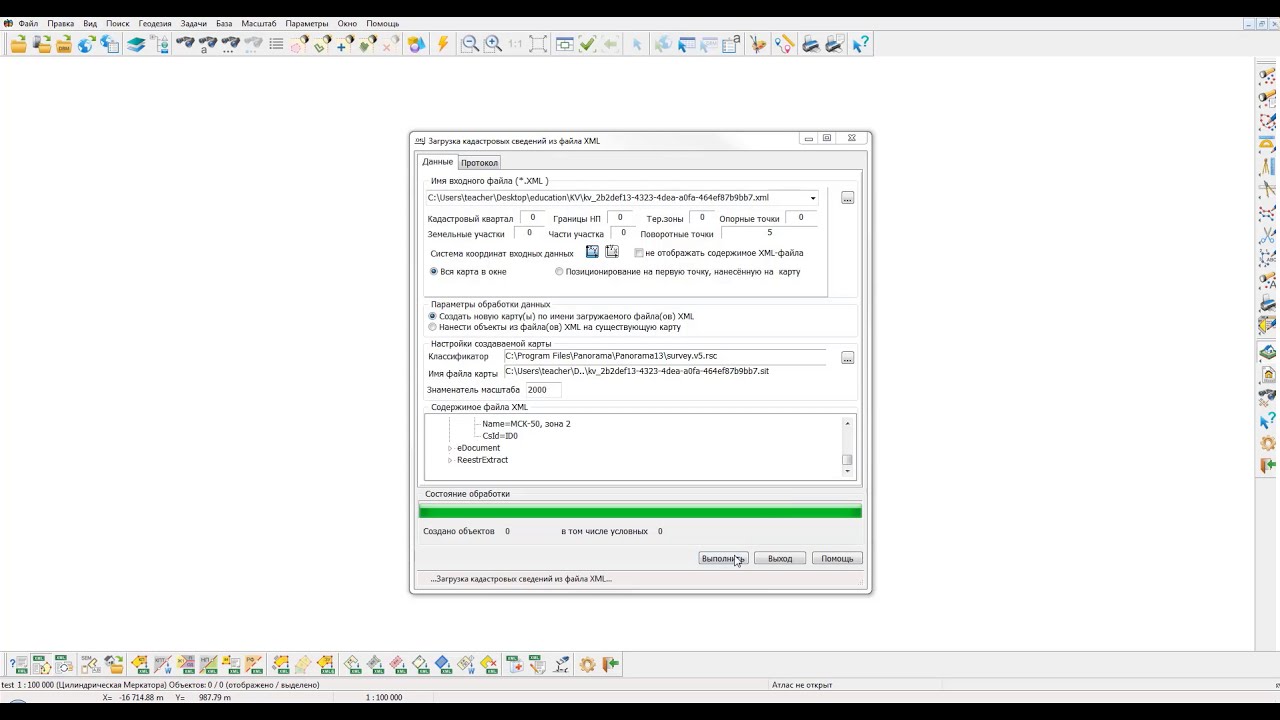Select 'Позиционирование на первую точку' radio option

(559, 272)
